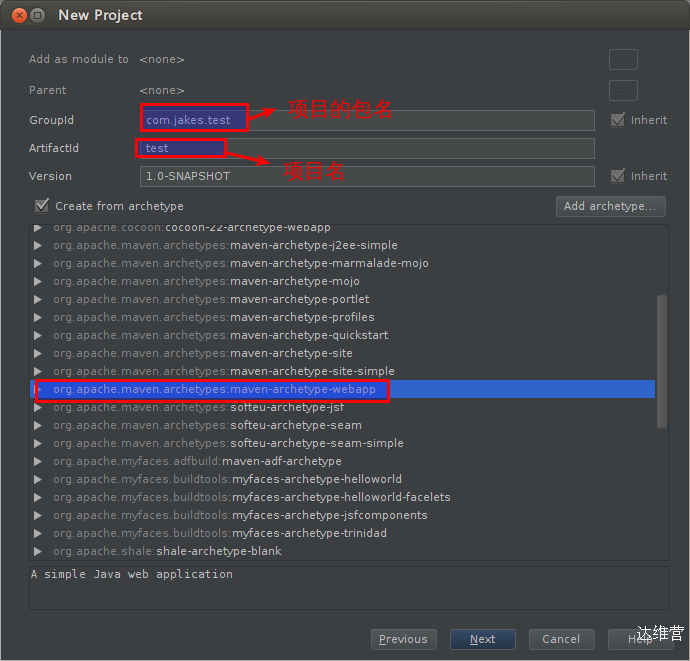Image resolution: width=690 pixels, height=661 pixels.
Task: Expand the maven-archetype-webapp node
Action: pyautogui.click(x=38, y=389)
